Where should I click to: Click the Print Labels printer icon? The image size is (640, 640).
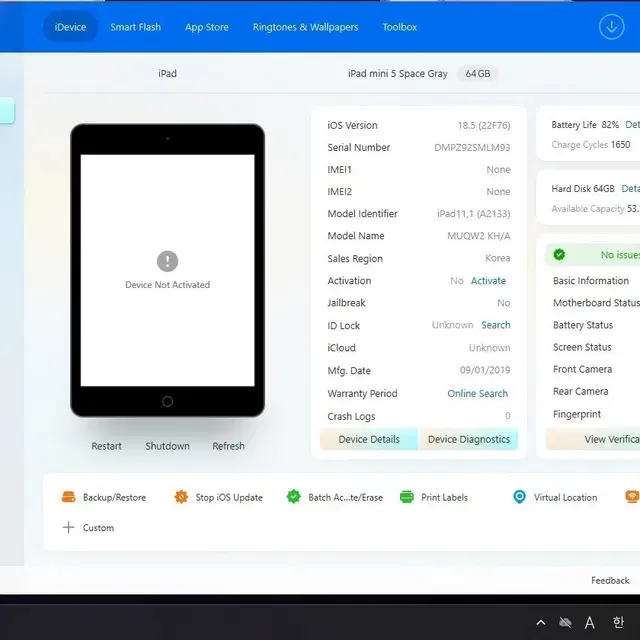(407, 497)
